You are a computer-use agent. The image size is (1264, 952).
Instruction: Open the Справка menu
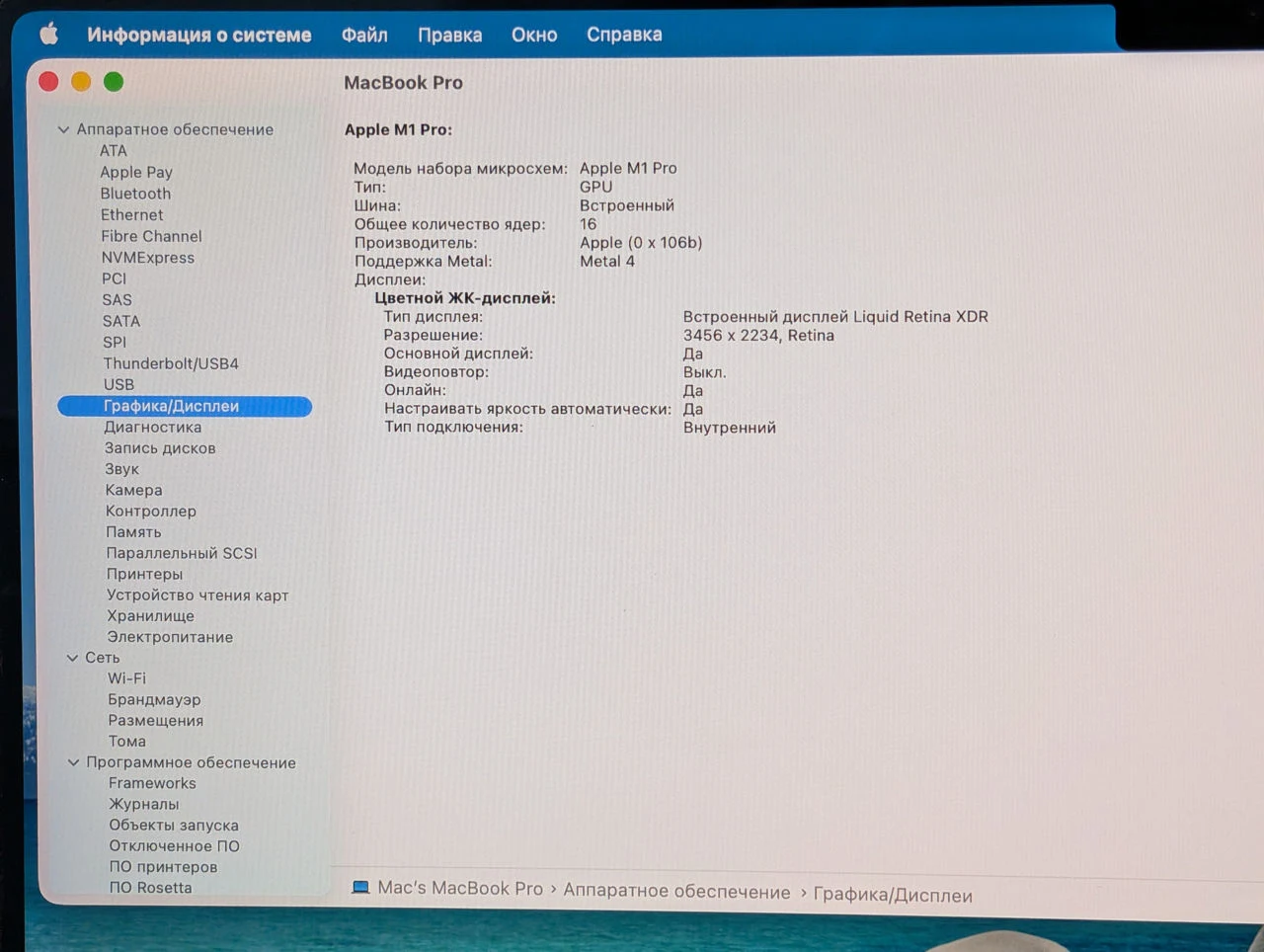[624, 35]
